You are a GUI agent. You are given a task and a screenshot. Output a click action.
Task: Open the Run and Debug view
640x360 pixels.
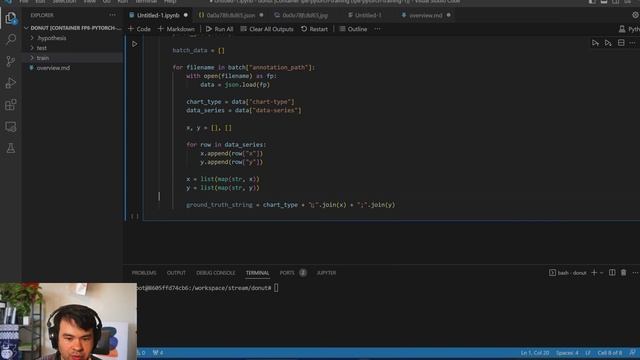pos(11,83)
